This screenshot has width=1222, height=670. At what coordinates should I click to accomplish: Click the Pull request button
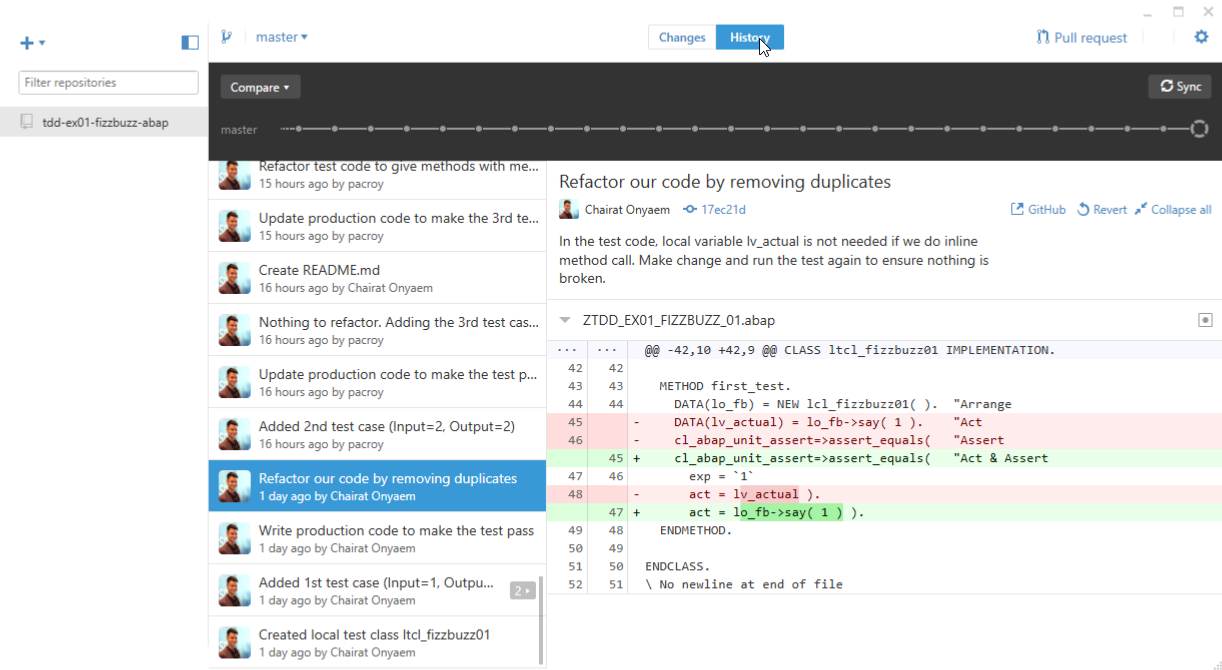(x=1082, y=38)
